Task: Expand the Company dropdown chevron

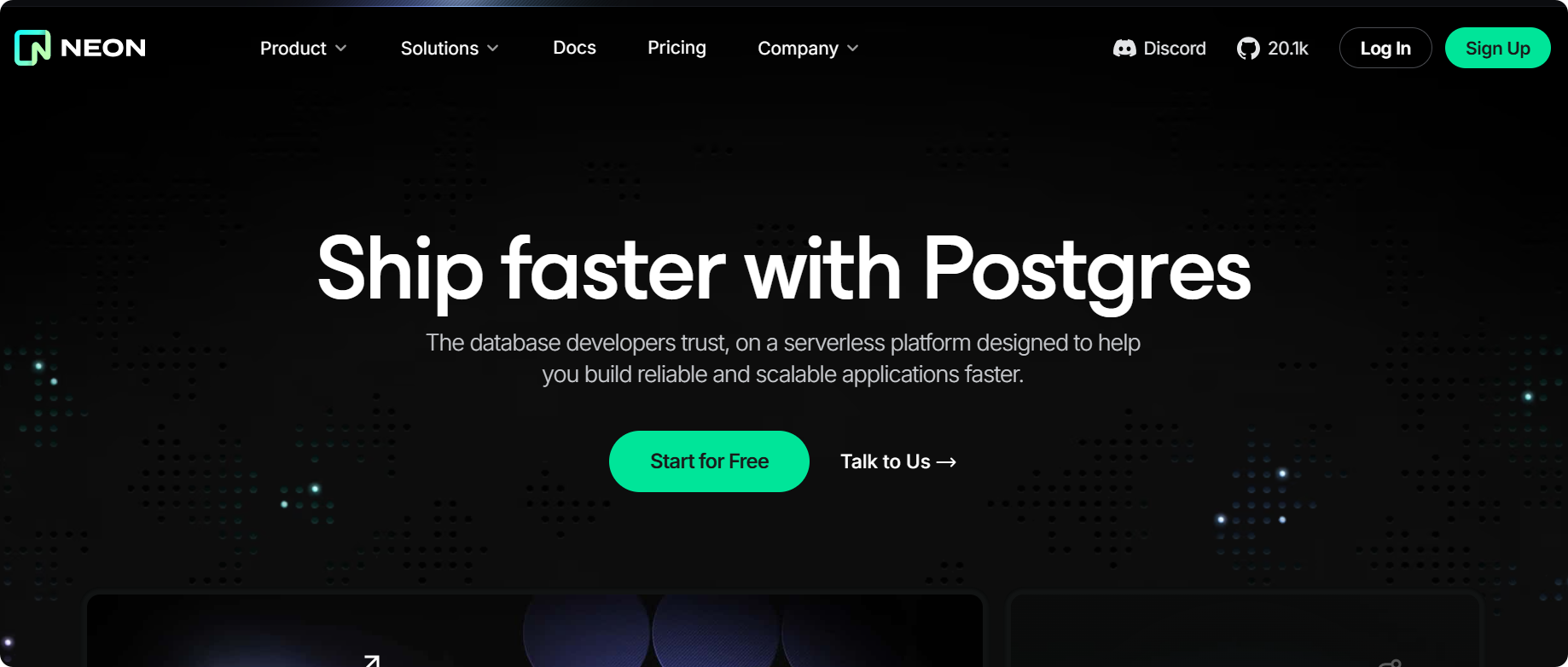Action: [853, 49]
